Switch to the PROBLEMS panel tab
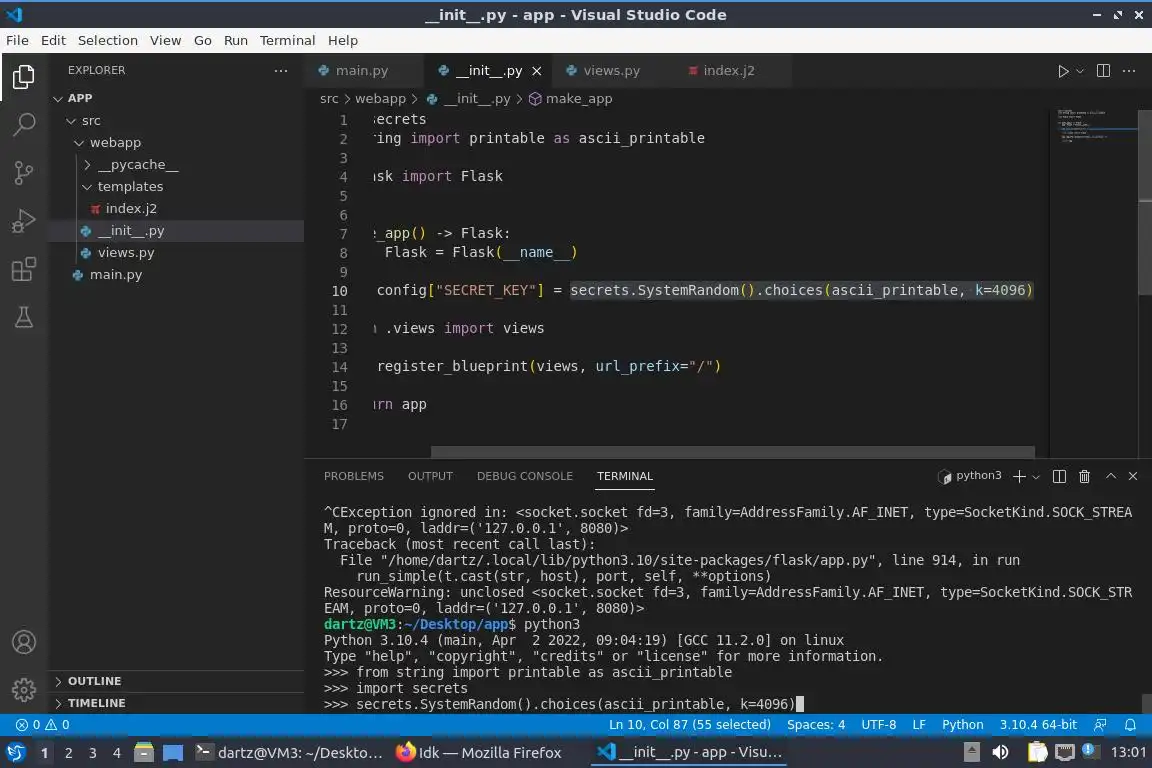 pos(353,476)
